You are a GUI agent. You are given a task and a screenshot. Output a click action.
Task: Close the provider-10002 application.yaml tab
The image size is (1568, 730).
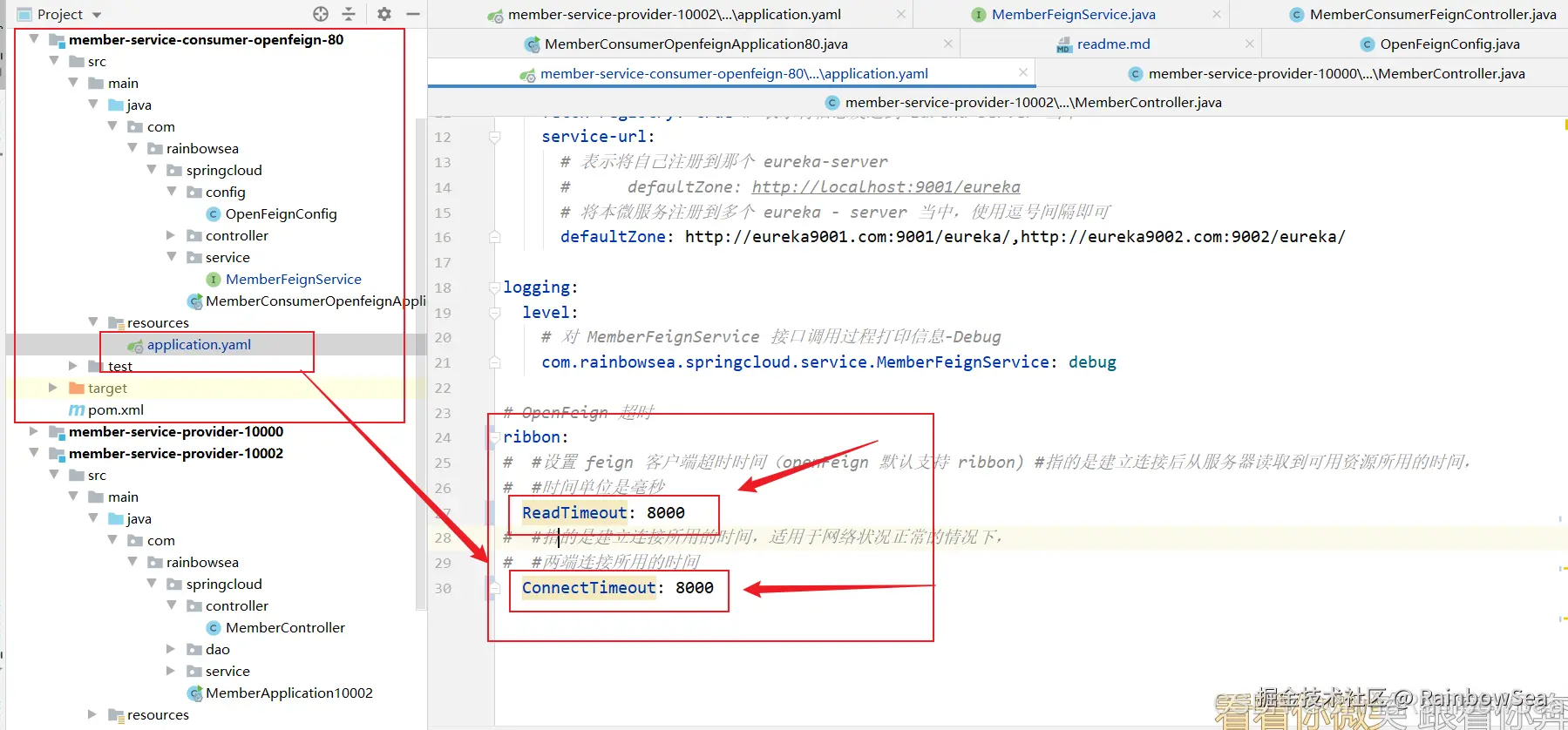(x=900, y=14)
